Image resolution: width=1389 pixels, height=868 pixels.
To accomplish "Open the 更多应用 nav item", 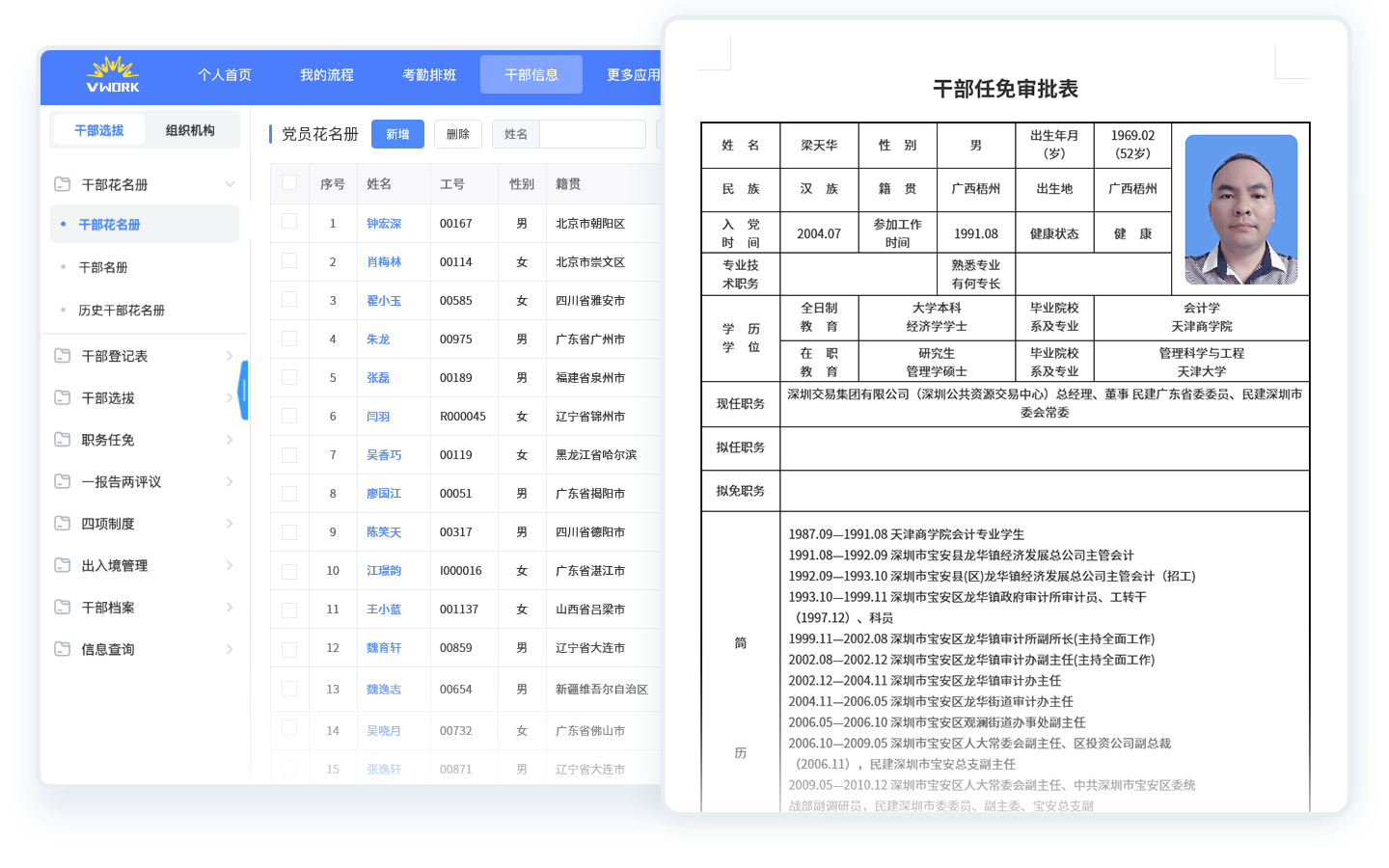I will tap(633, 74).
